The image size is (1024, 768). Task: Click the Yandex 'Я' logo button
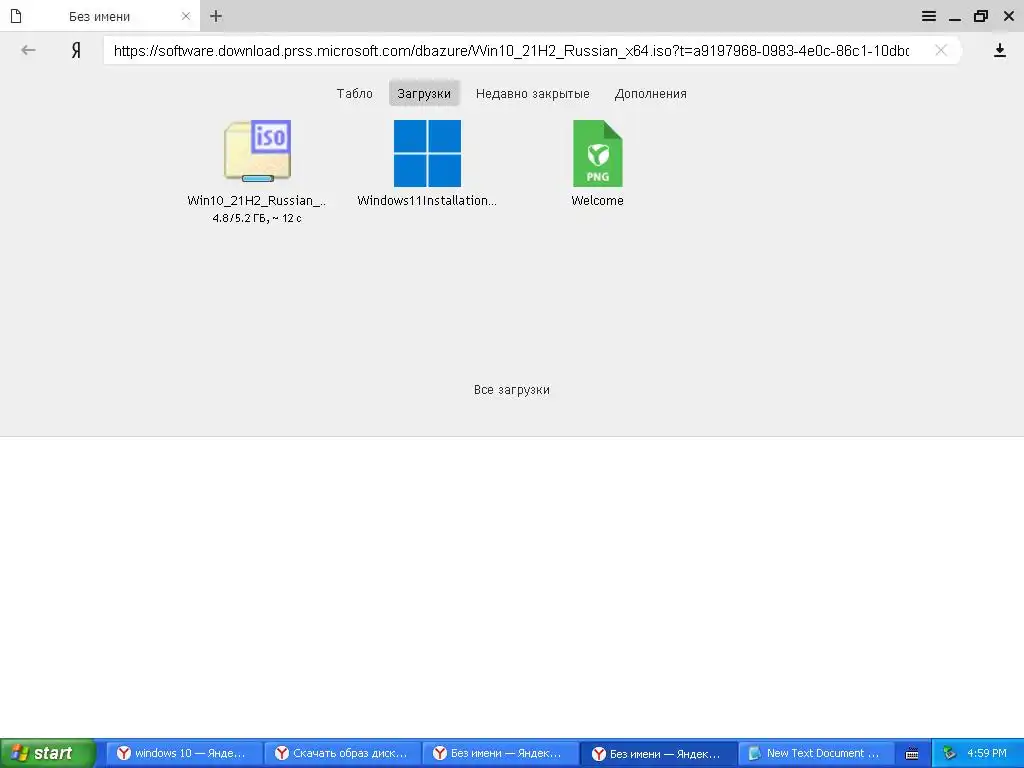76,50
